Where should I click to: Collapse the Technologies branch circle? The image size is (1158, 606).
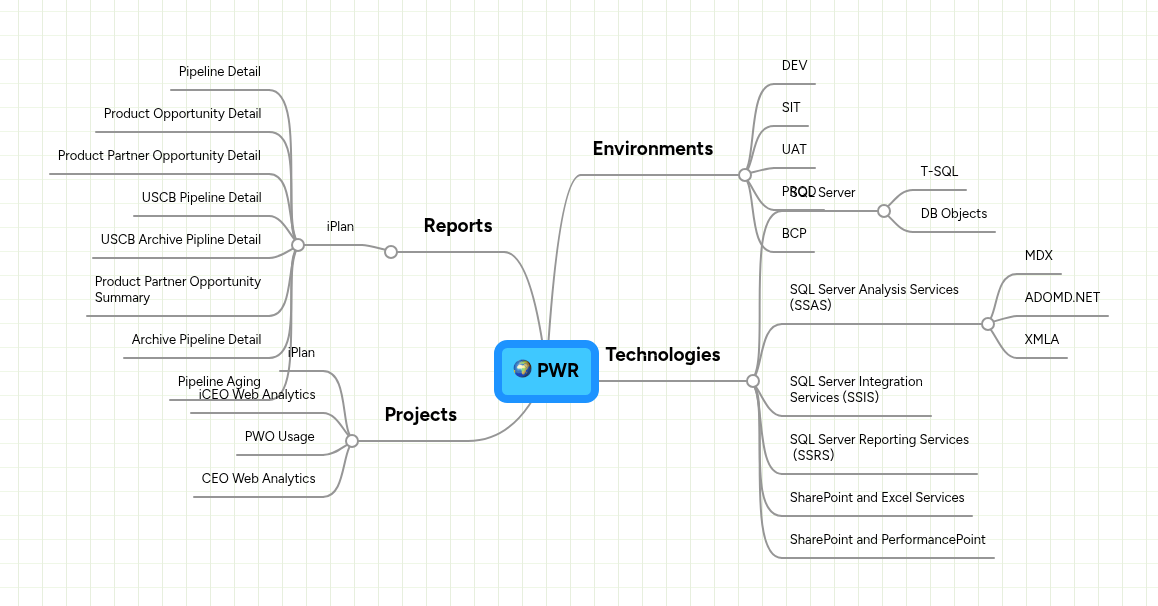[753, 381]
